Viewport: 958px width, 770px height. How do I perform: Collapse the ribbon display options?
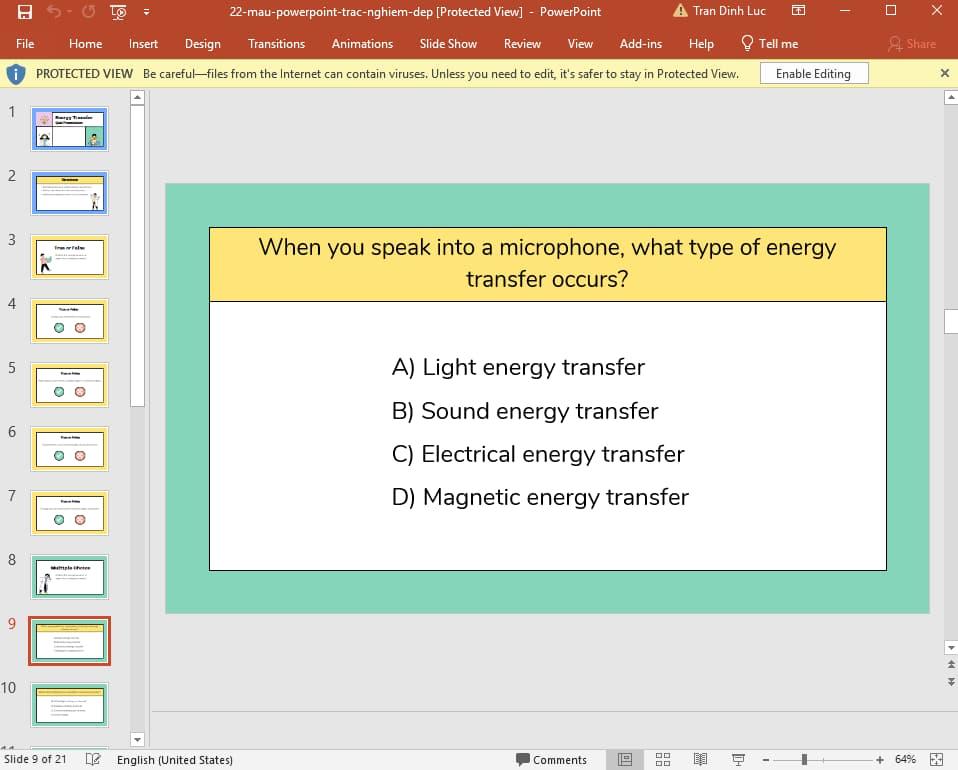(798, 11)
